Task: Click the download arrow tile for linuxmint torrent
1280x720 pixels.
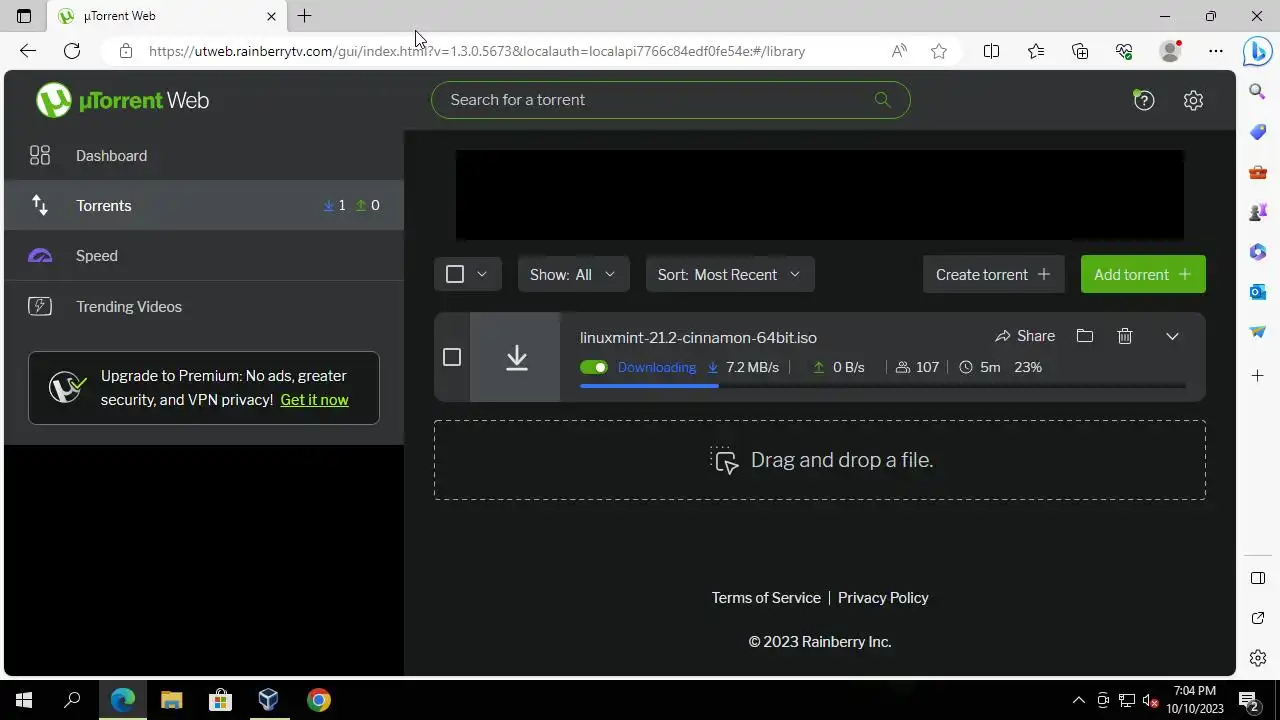Action: click(516, 357)
